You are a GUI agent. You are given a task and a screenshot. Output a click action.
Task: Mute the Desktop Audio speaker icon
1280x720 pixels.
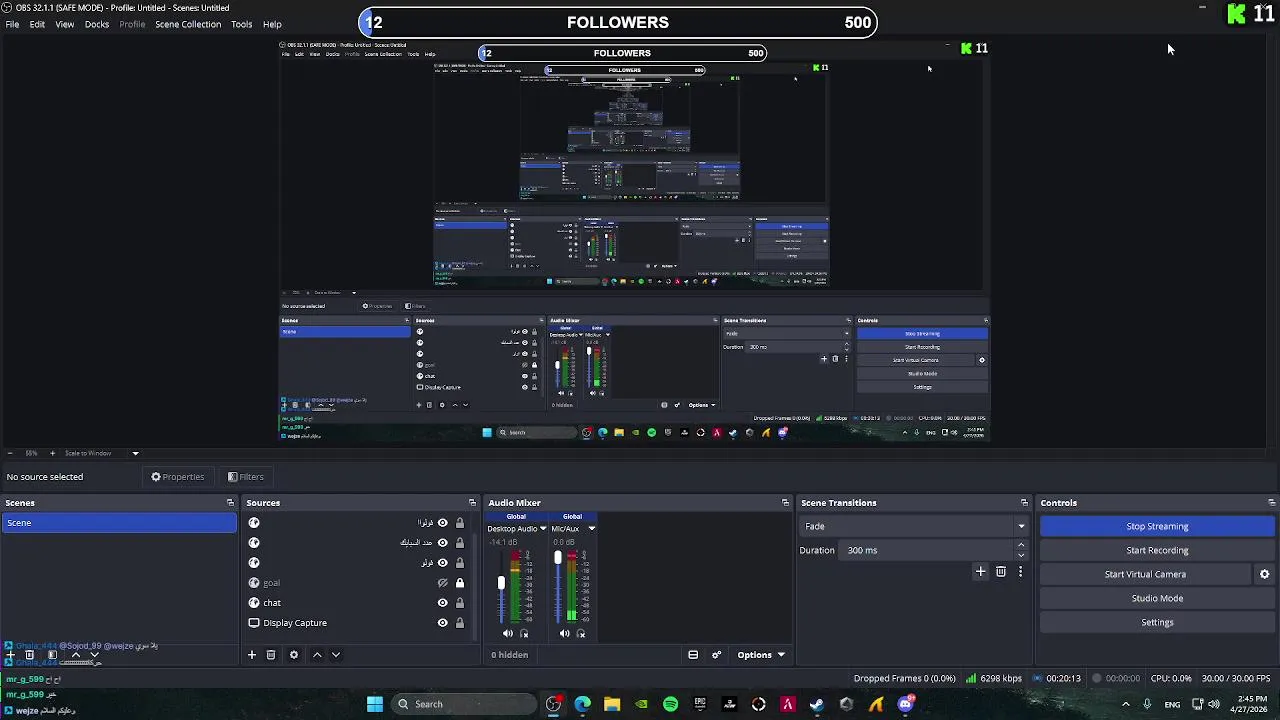tap(508, 633)
